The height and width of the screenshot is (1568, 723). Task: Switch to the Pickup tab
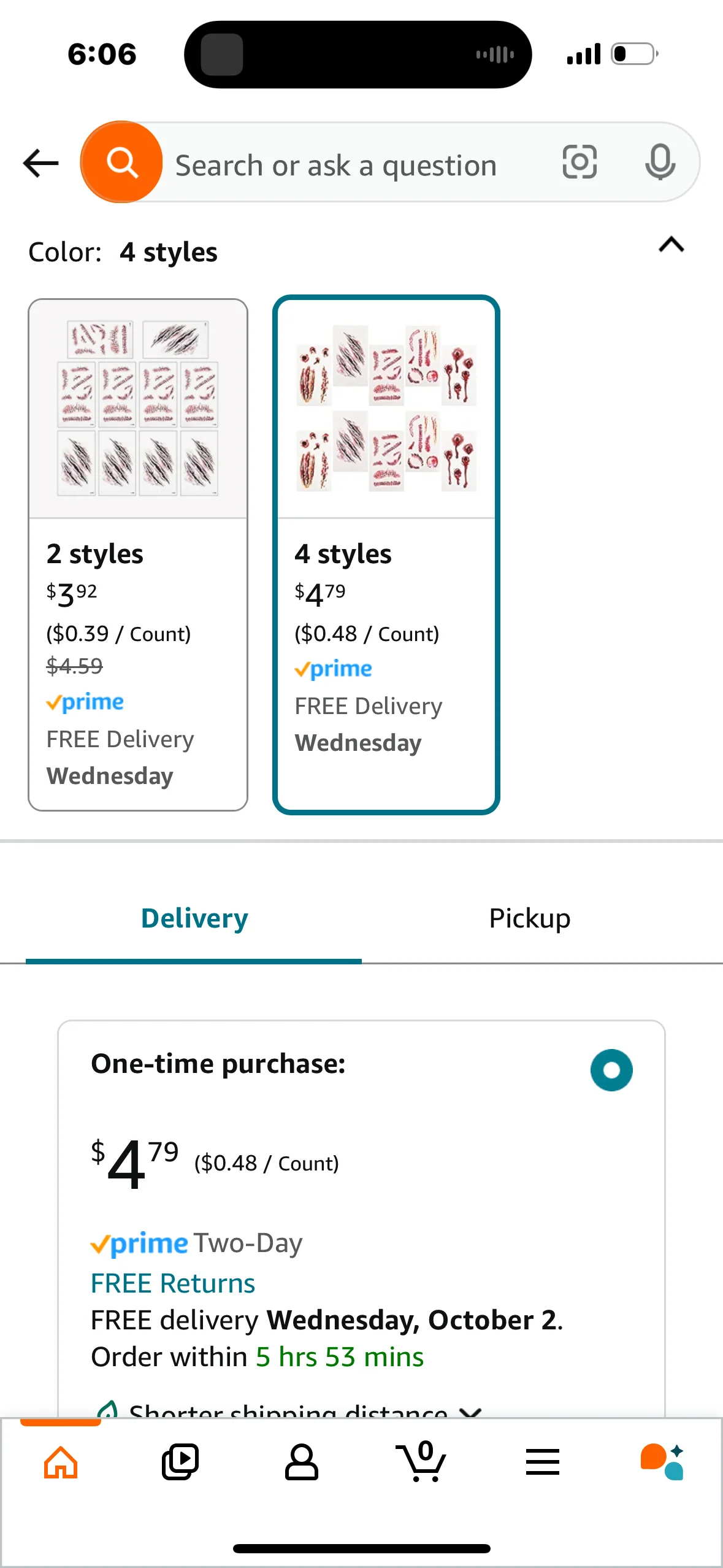[x=529, y=918]
